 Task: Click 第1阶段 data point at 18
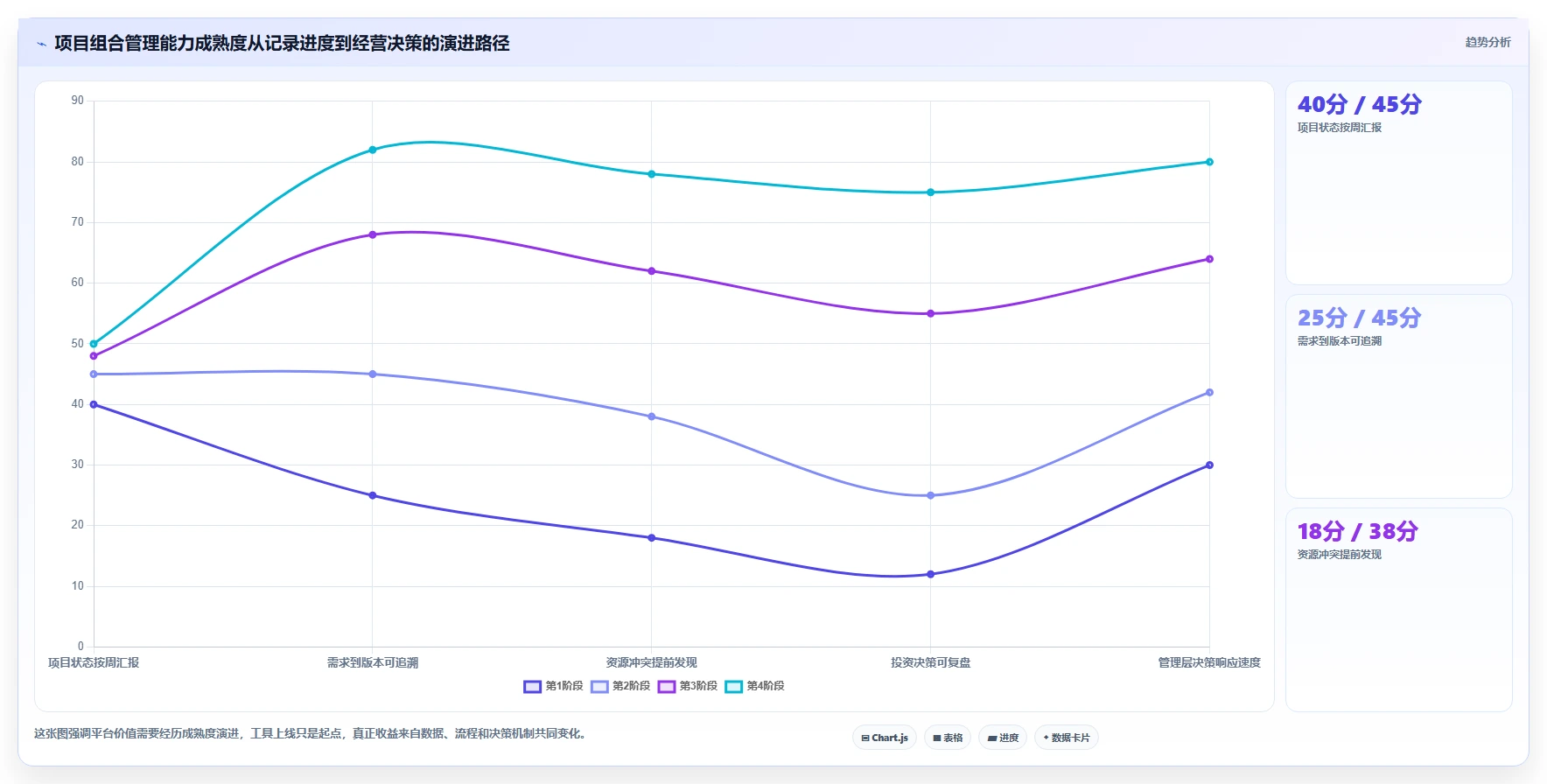652,538
